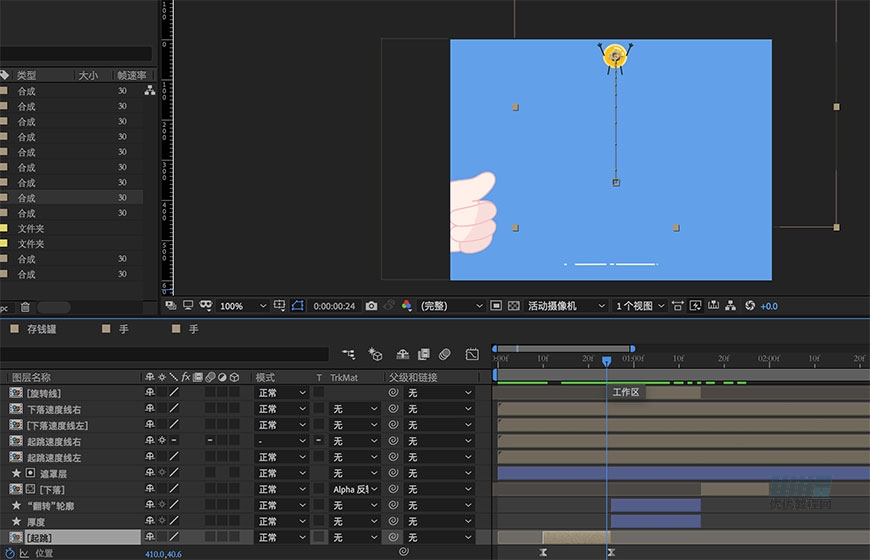
Task: Toggle shy switch on 旋转线 layer
Action: tap(150, 392)
